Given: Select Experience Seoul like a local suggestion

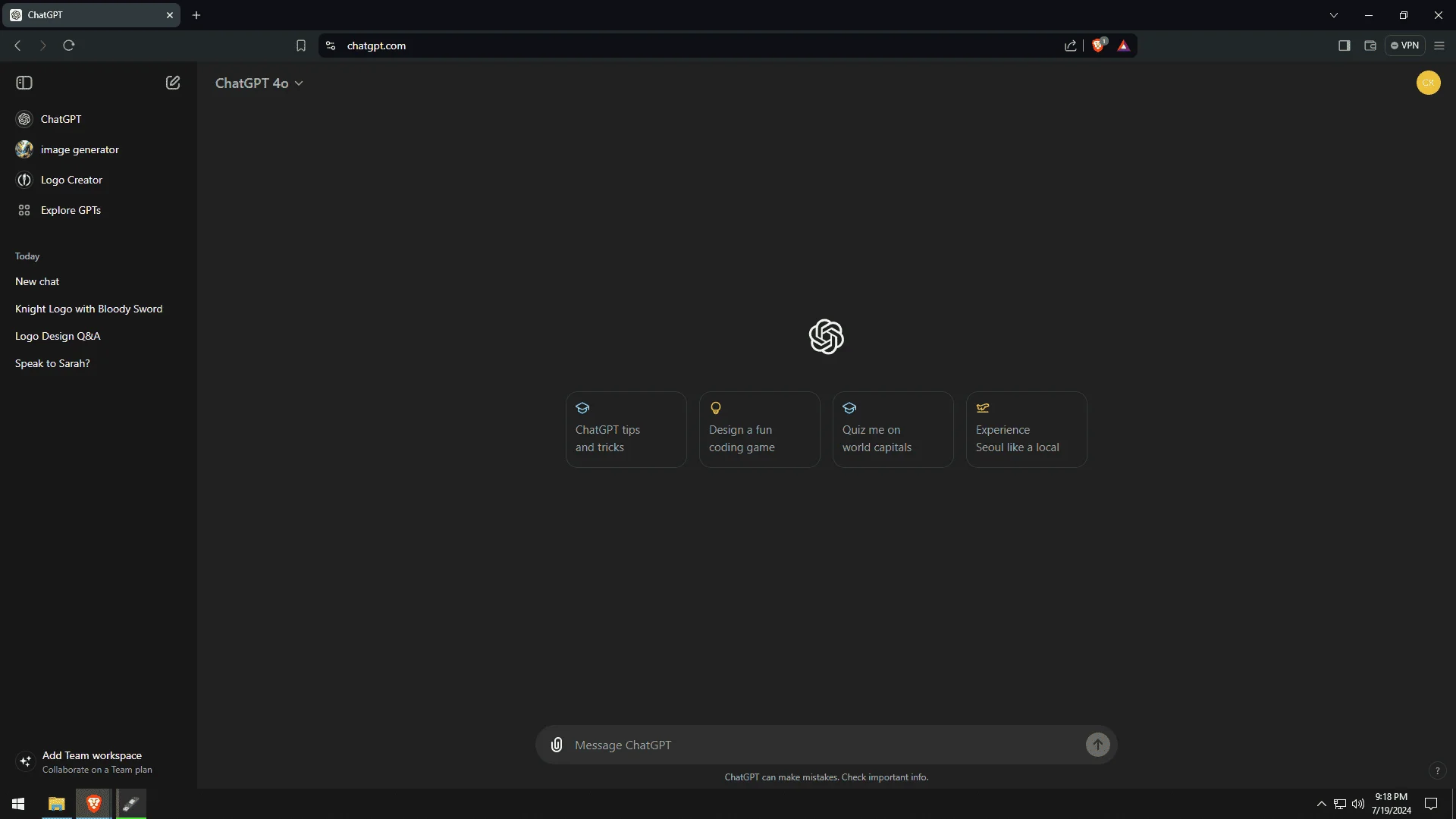Looking at the screenshot, I should [1027, 429].
